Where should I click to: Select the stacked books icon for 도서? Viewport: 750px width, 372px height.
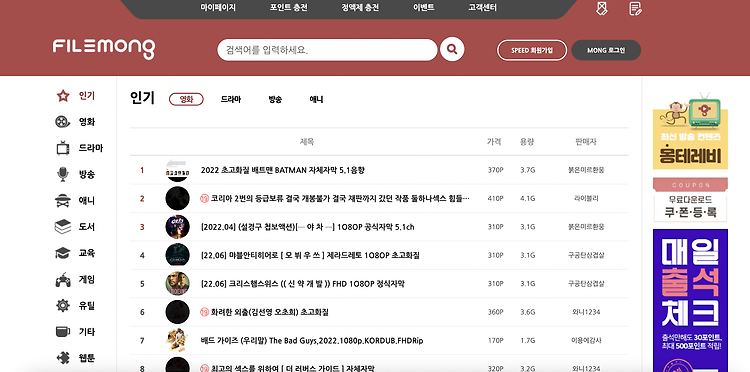(x=63, y=227)
